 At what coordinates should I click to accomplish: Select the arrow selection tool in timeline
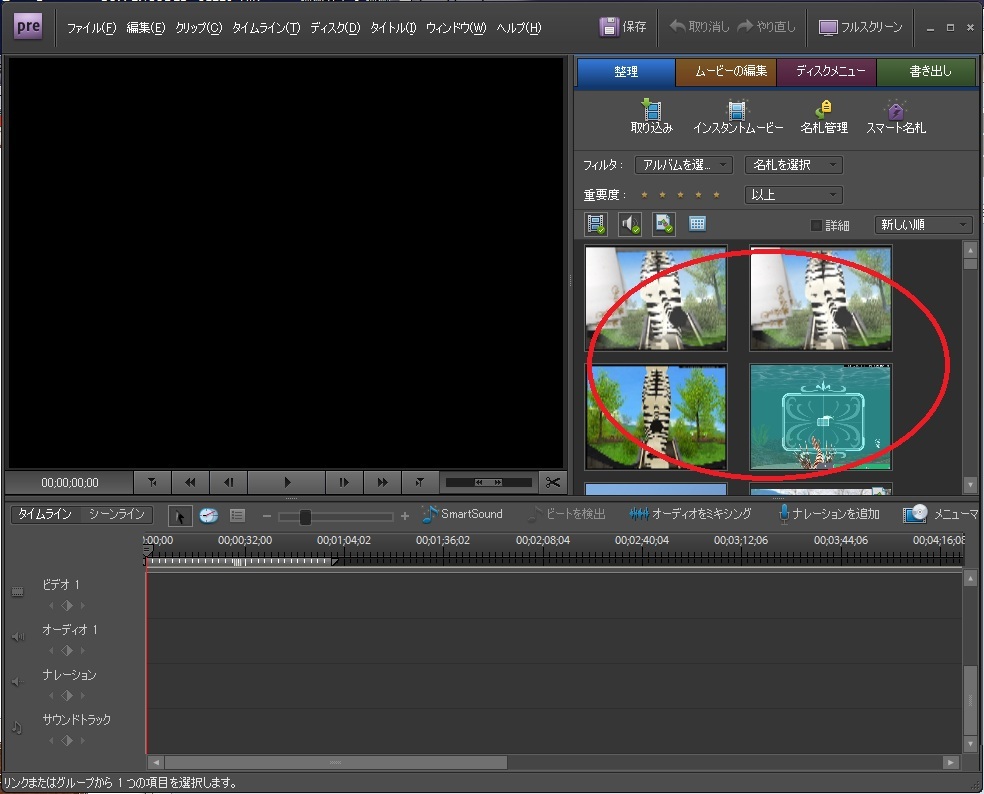(180, 515)
